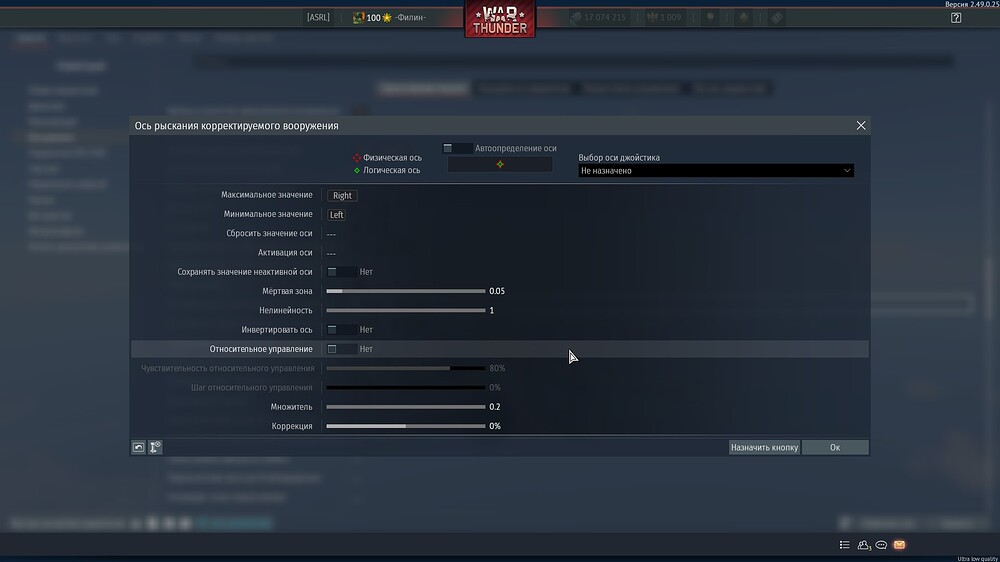The image size is (1000, 562).
Task: Click the Right key binding for Максимальное значение
Action: point(342,196)
